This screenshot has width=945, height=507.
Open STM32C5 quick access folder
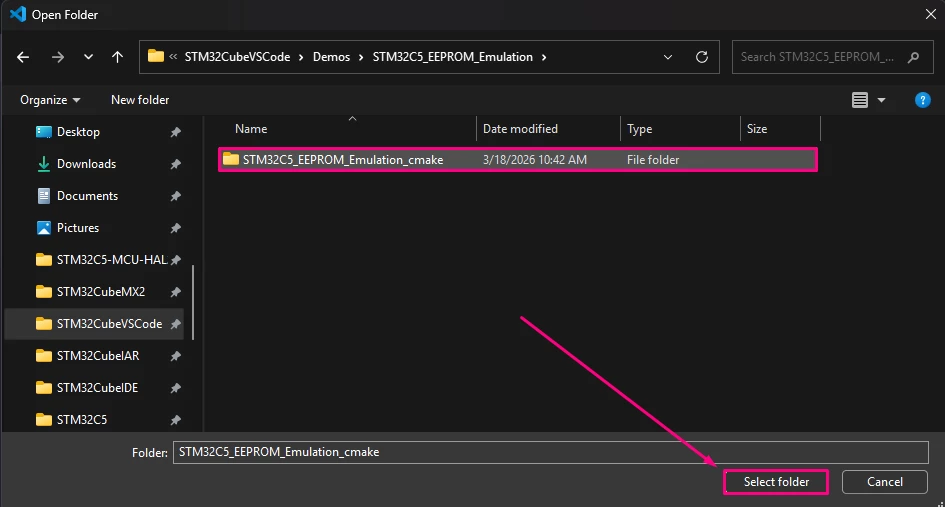coord(81,420)
